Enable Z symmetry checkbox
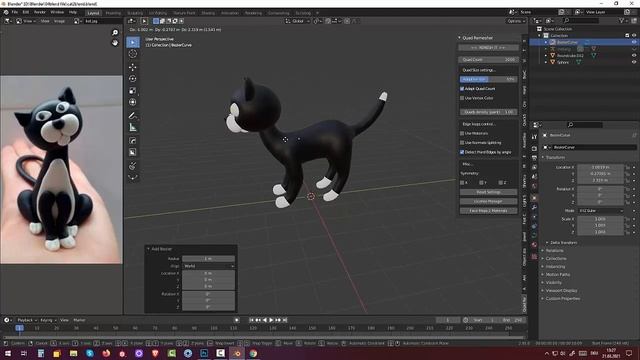This screenshot has width=640, height=360. pyautogui.click(x=500, y=182)
